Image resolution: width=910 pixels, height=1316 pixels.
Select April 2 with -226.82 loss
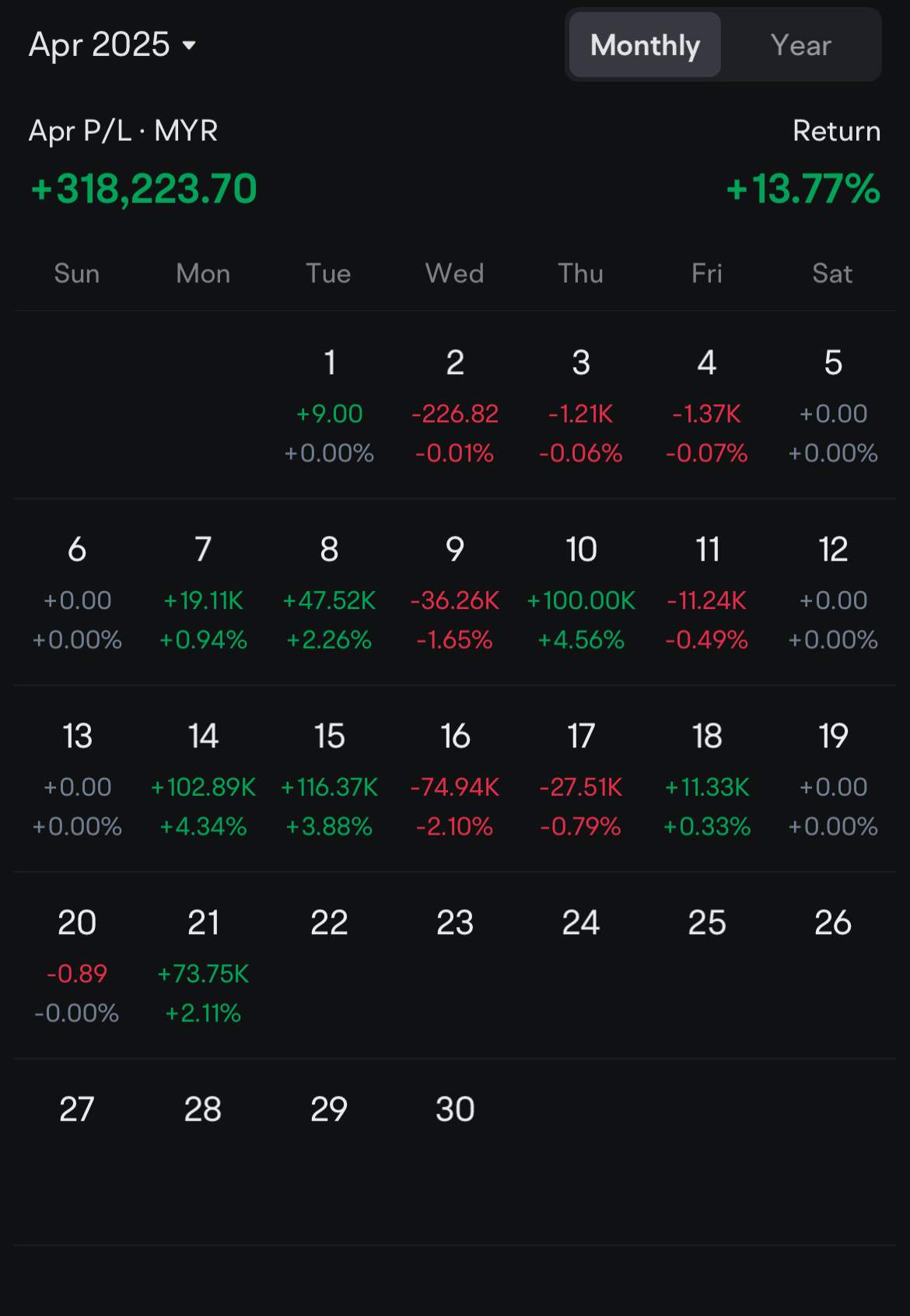click(x=455, y=406)
